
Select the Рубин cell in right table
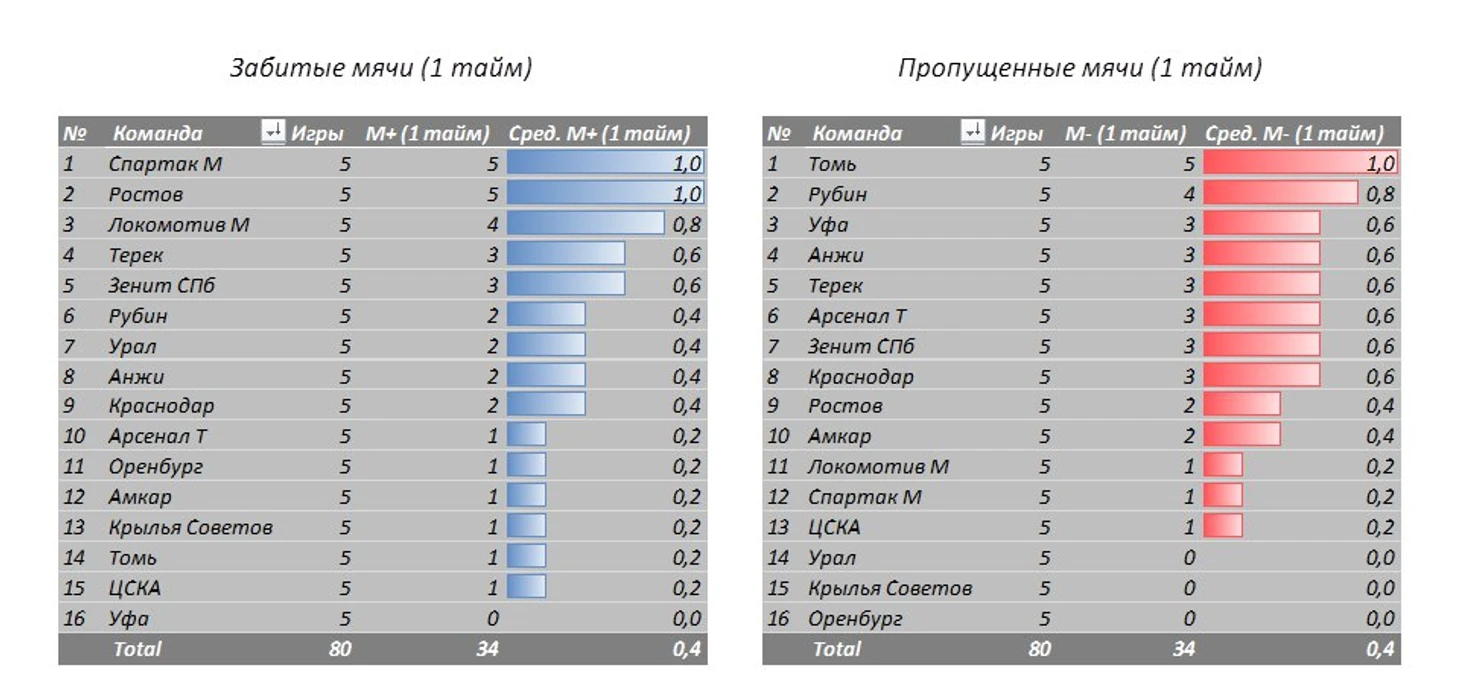coord(837,194)
